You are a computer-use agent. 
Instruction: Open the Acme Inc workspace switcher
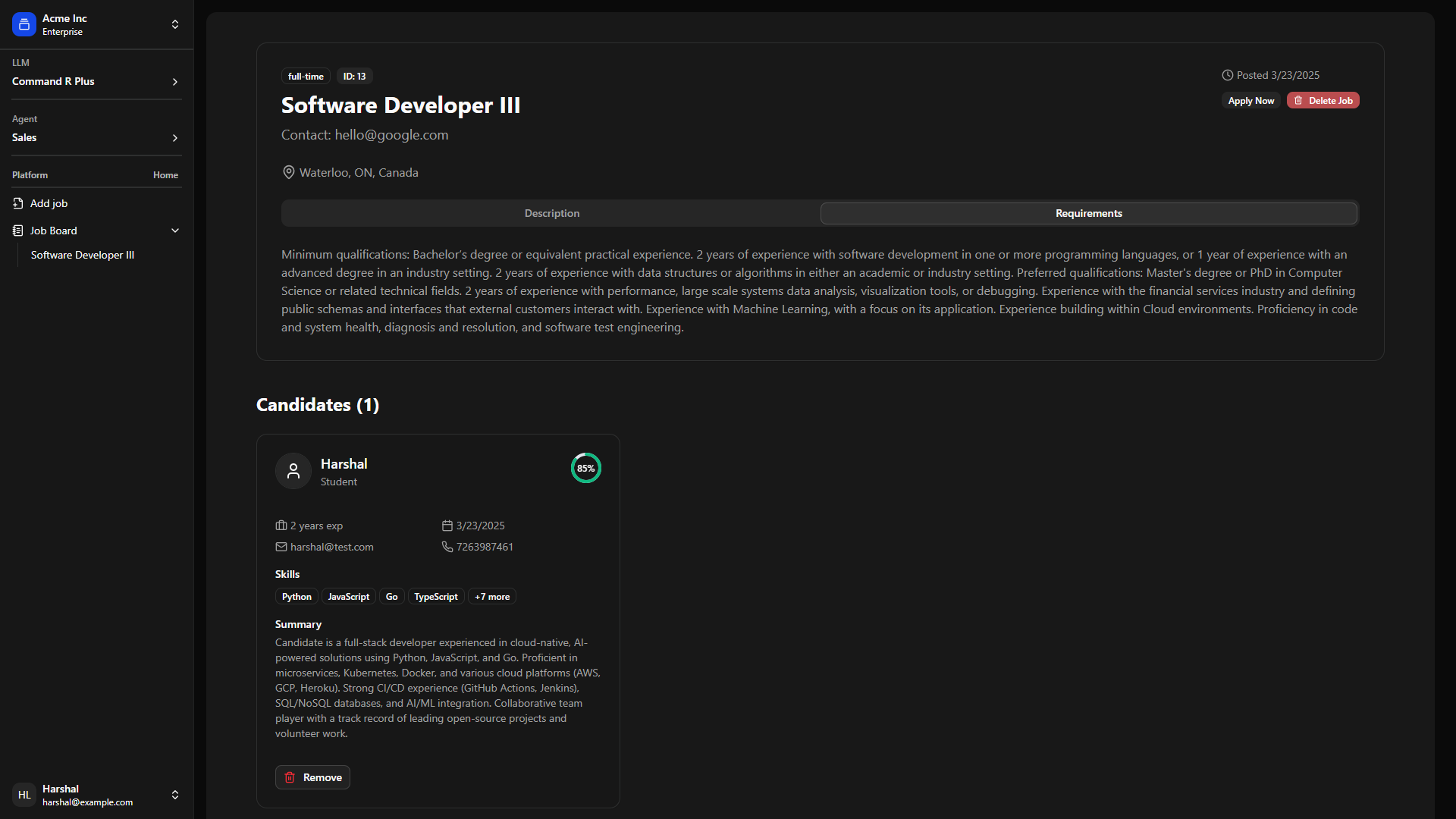pyautogui.click(x=175, y=24)
